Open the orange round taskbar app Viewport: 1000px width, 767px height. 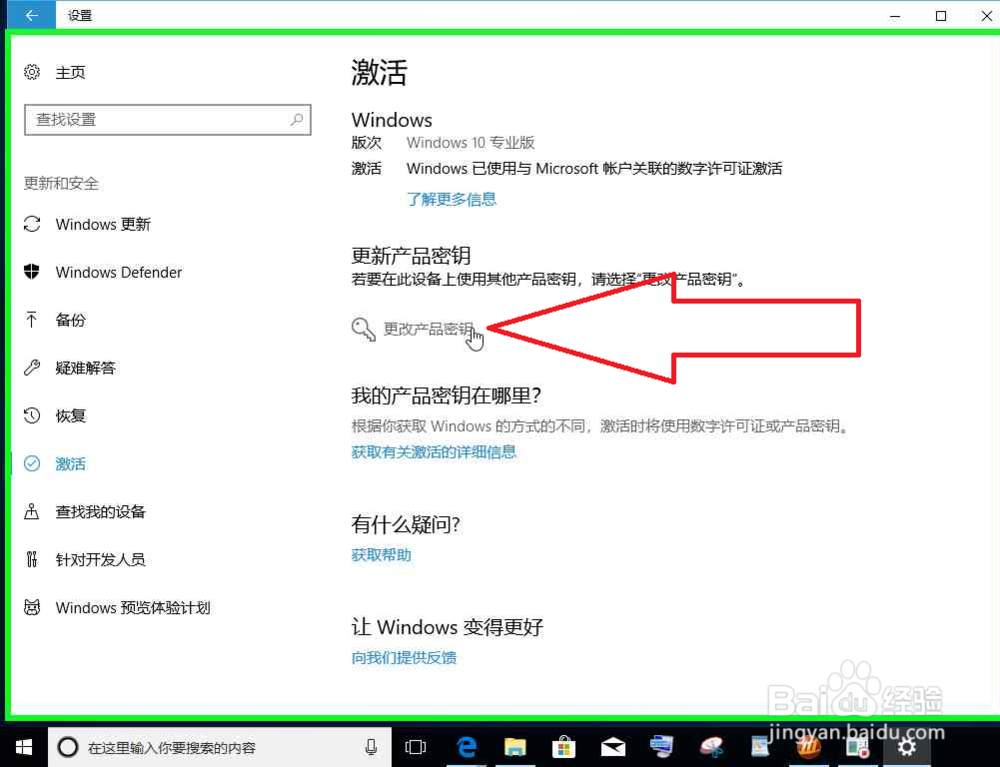click(x=809, y=747)
